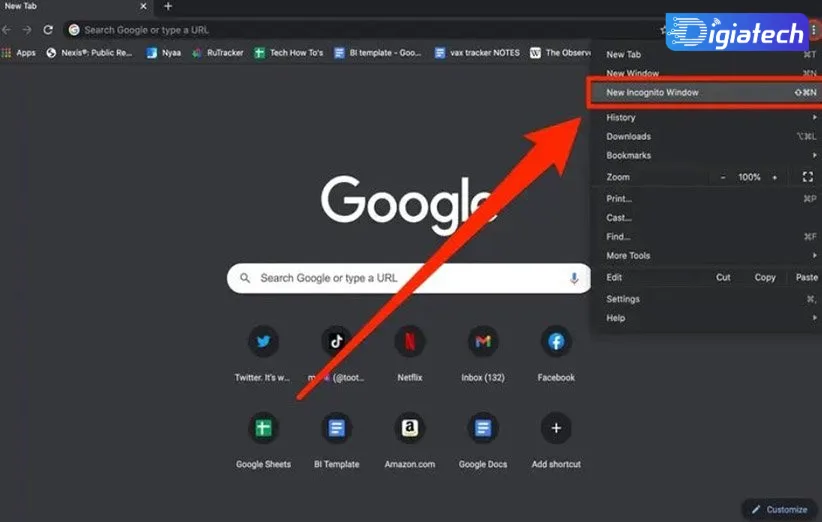
Task: Open the Tech How To's bookmark
Action: point(289,52)
